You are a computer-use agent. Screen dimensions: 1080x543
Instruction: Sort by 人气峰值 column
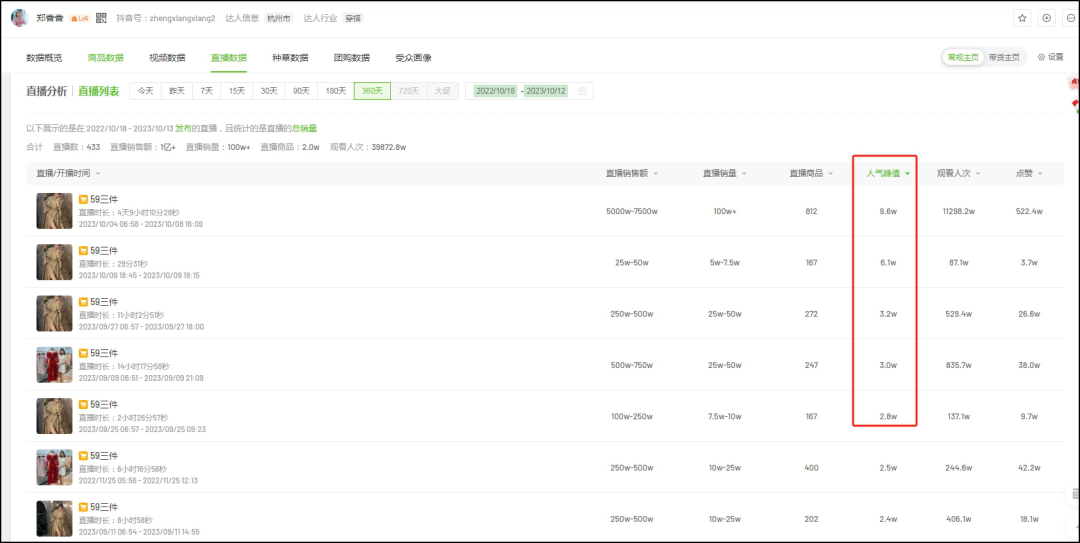point(888,174)
